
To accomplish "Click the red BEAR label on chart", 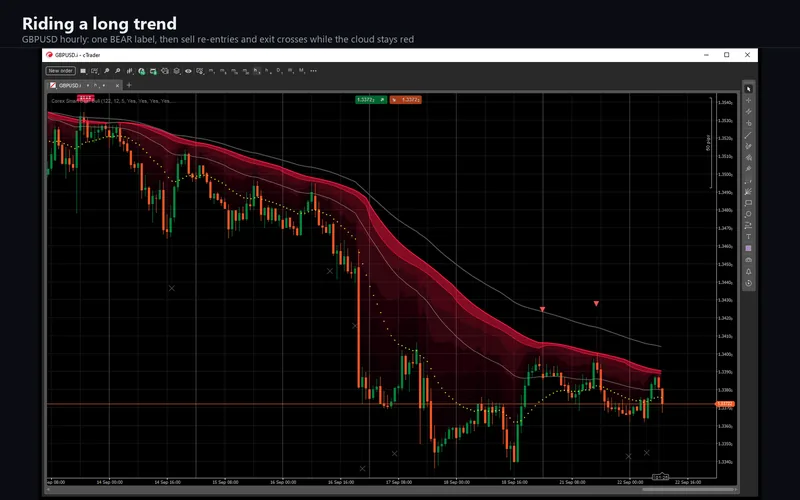I will coord(85,97).
